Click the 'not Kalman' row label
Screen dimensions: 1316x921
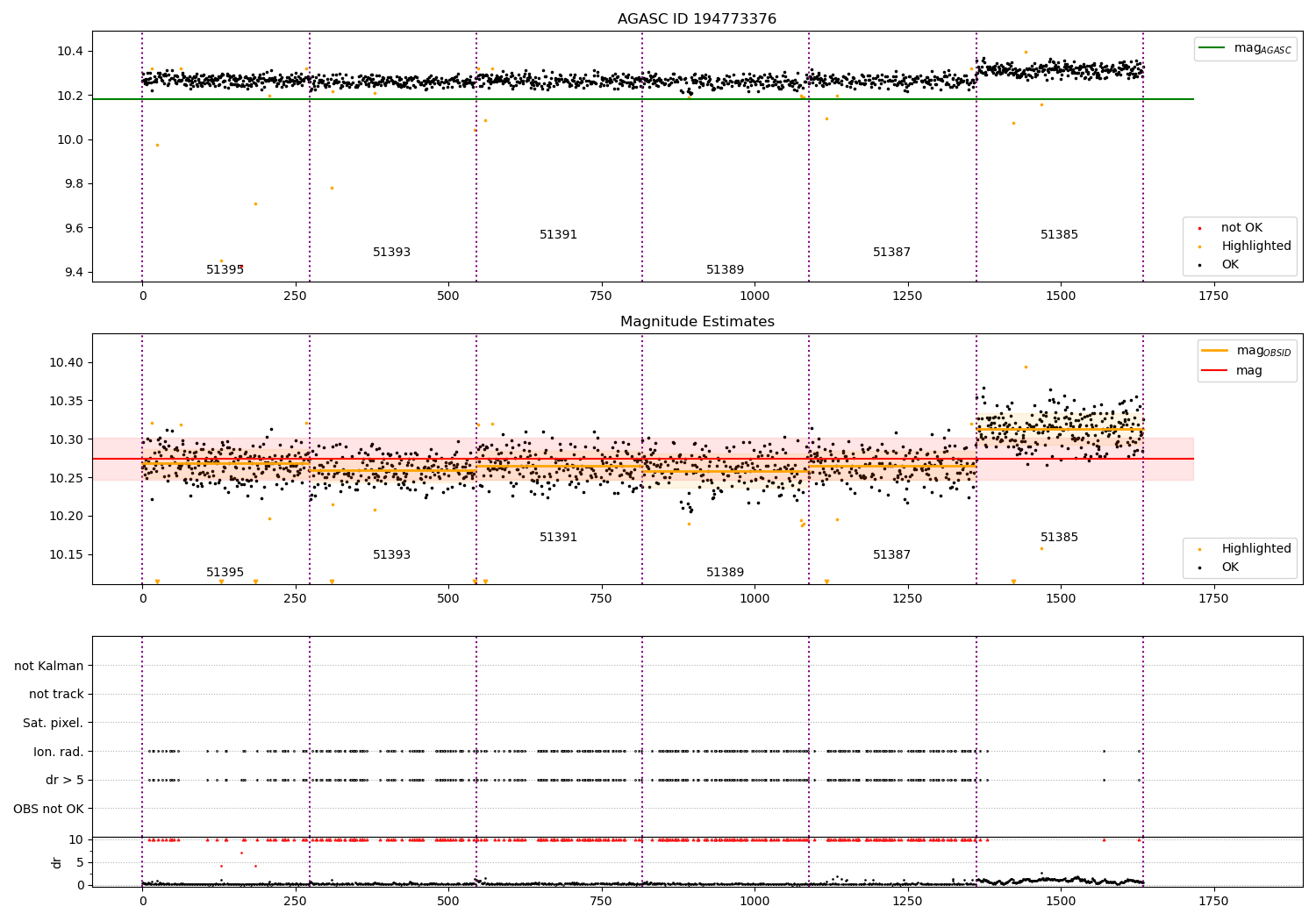(49, 667)
